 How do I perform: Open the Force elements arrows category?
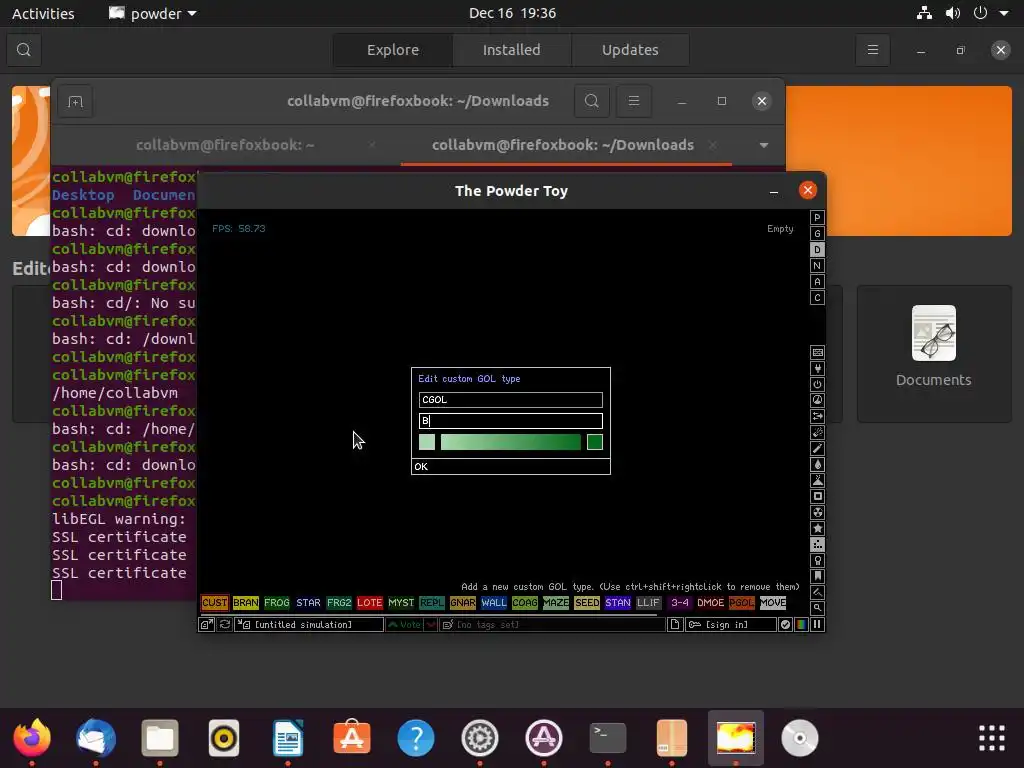pos(817,417)
